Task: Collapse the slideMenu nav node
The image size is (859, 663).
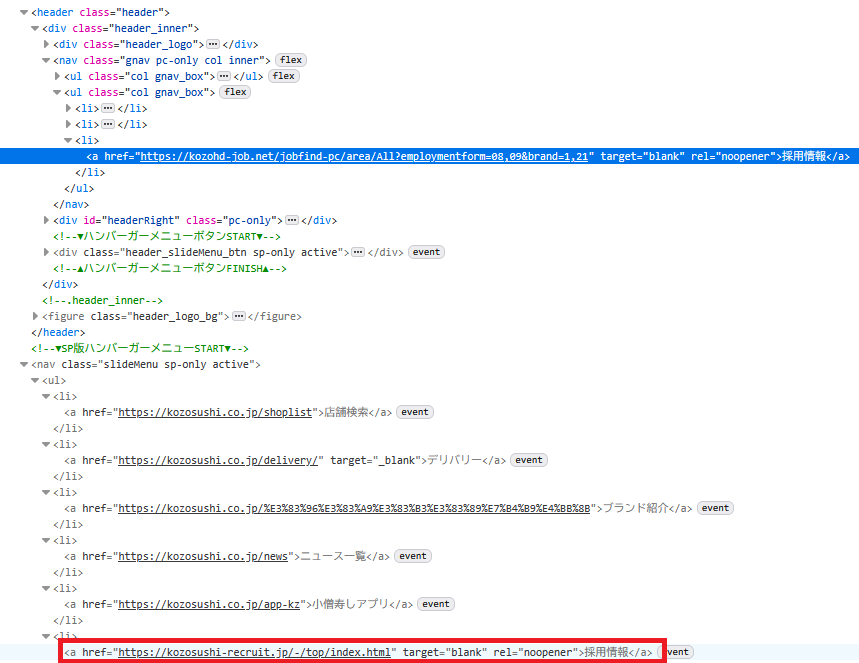Action: [24, 364]
